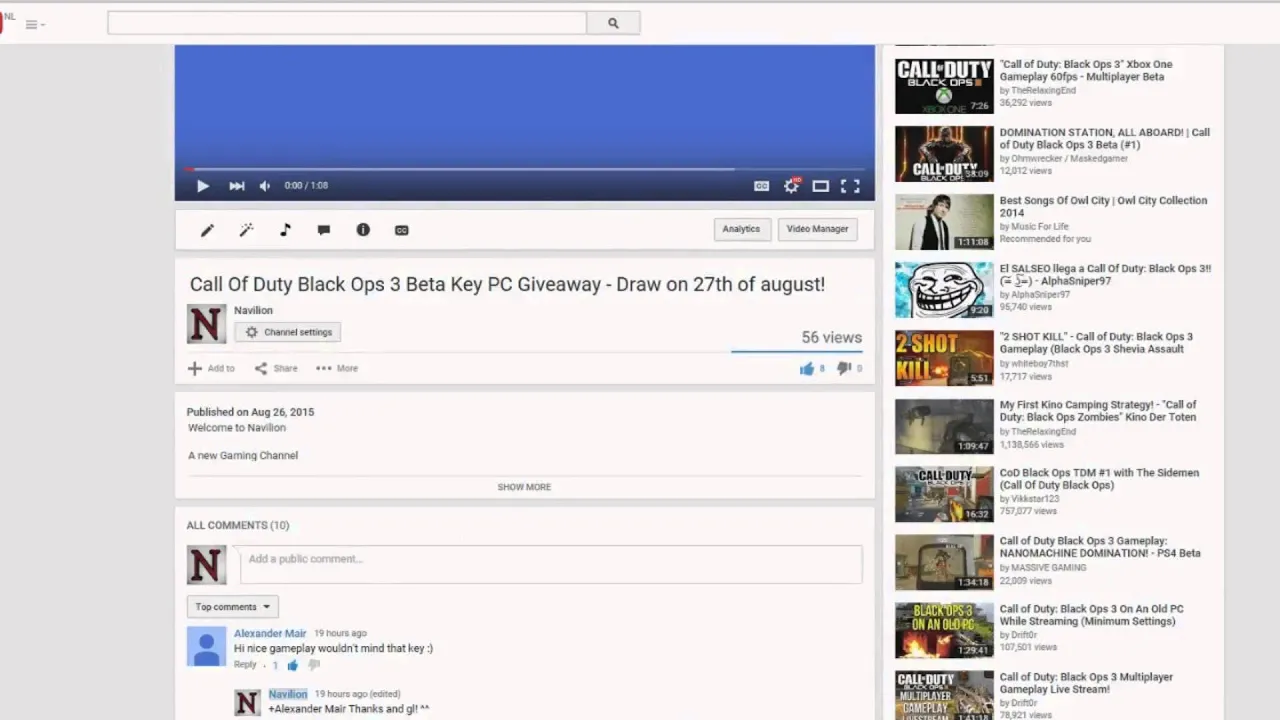The image size is (1280, 720).
Task: Play the video
Action: point(202,186)
